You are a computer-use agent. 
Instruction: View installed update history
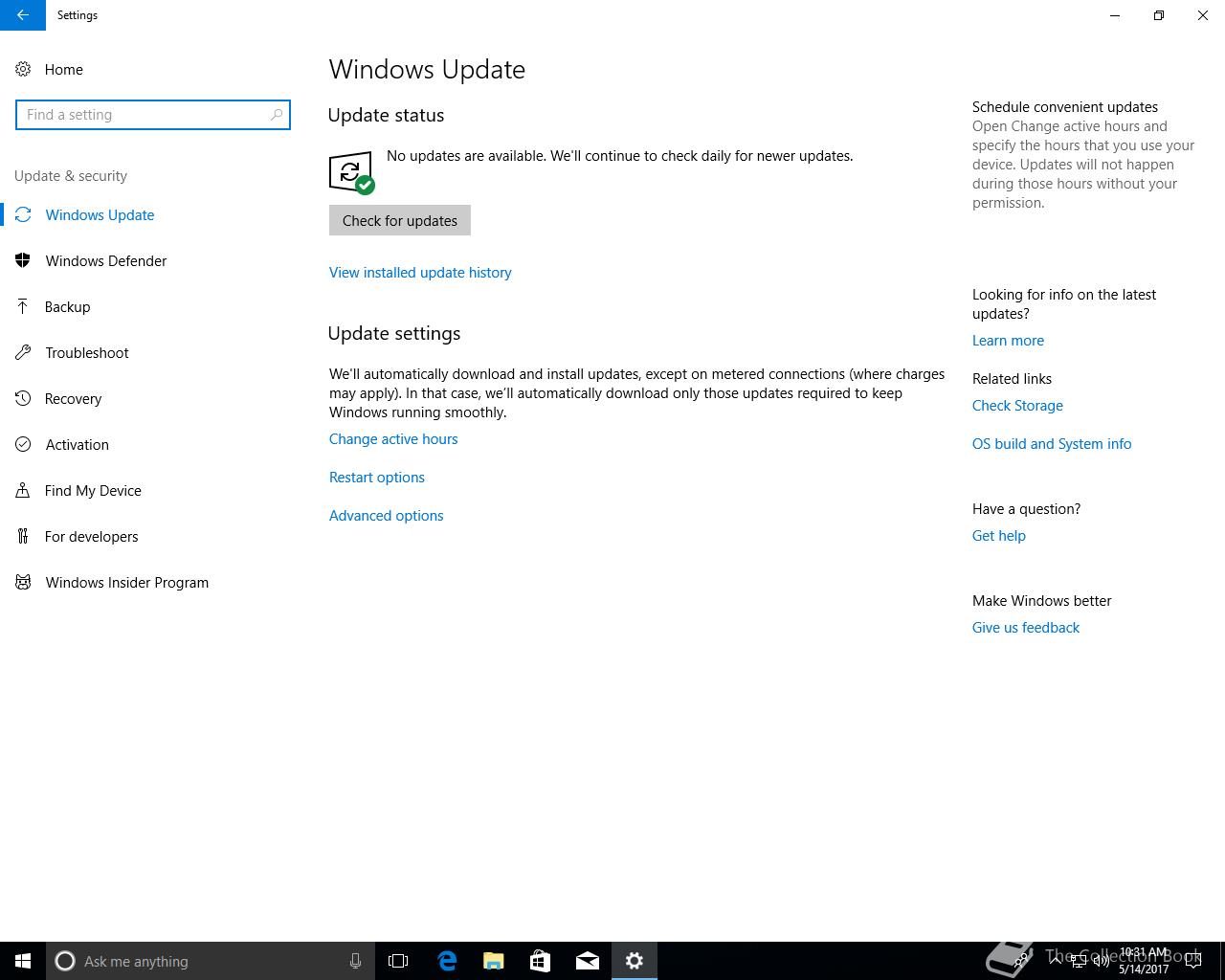tap(420, 273)
